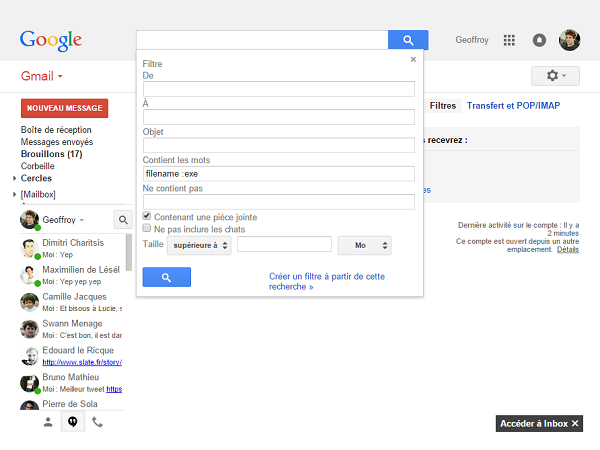Screen dimensions: 600x450
Task: Open chat with Maximilien de Lésél
Action: click(x=73, y=275)
